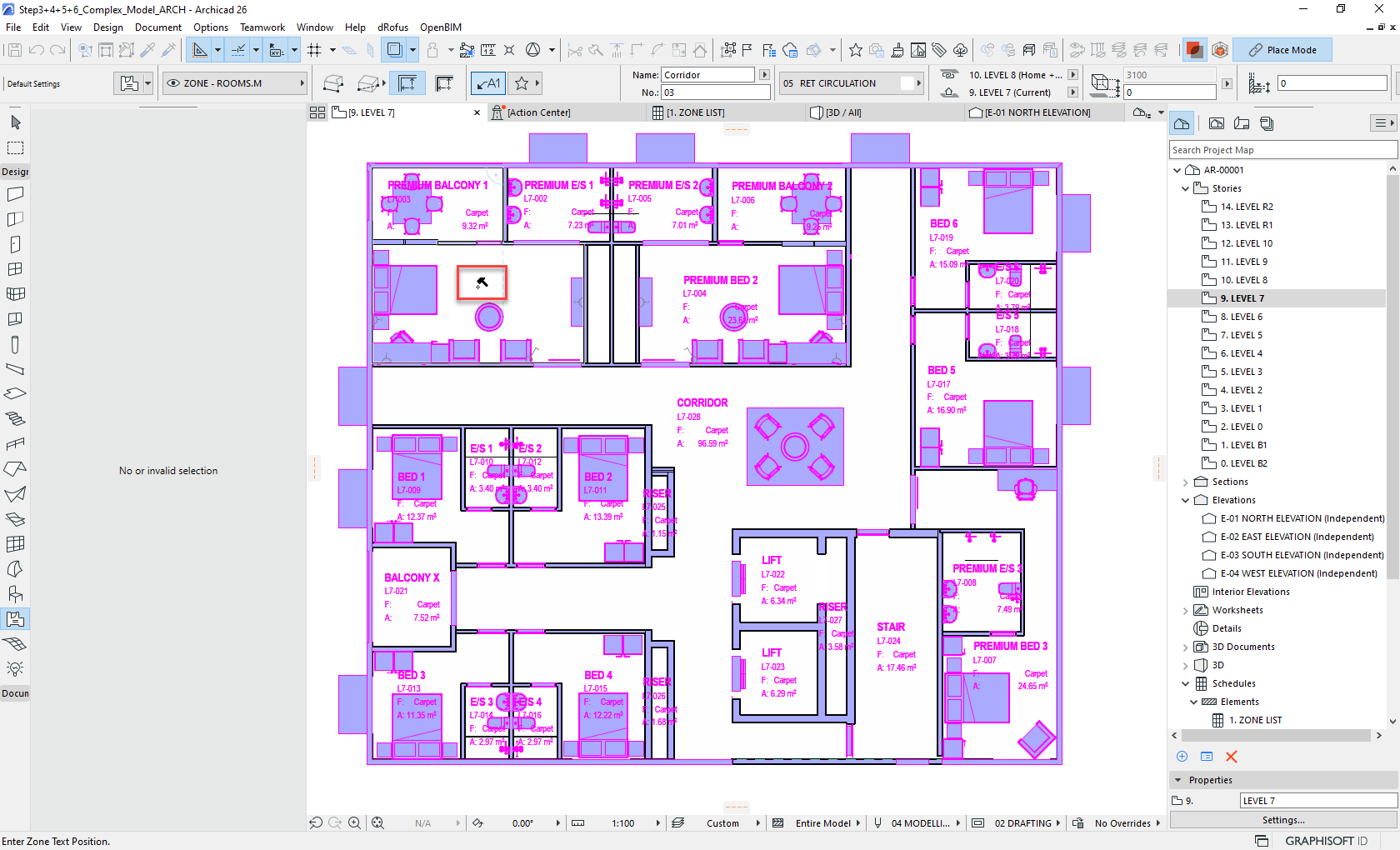Pick up parameters with the eyedropper icon
Image resolution: width=1400 pixels, height=850 pixels.
(147, 49)
